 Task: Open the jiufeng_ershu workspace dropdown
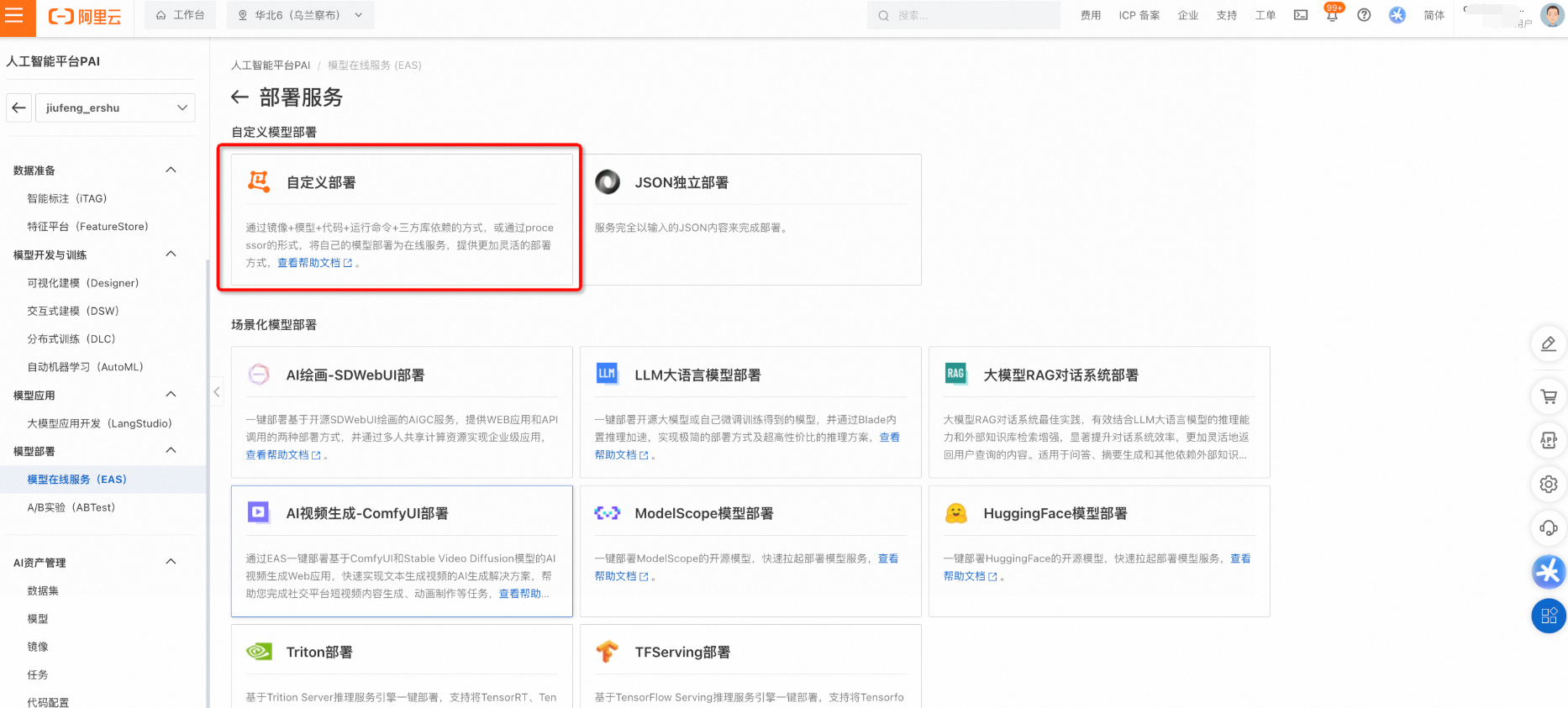[116, 108]
